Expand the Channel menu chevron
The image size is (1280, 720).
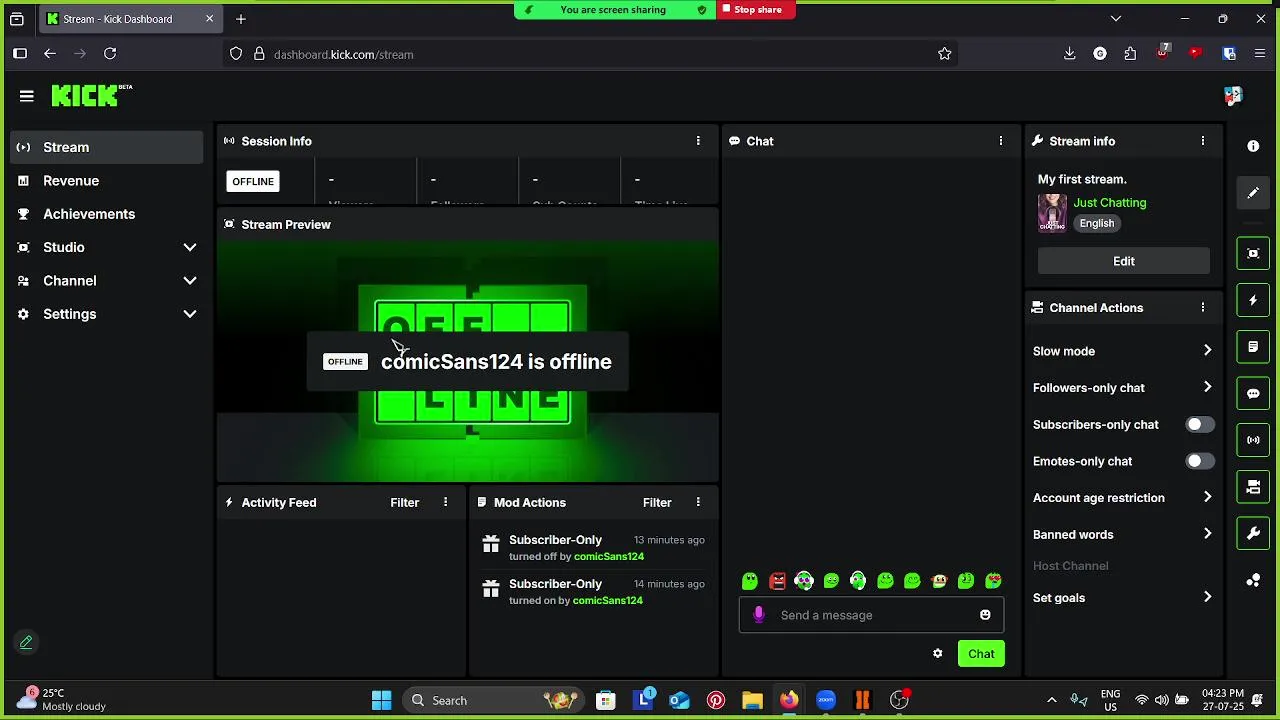[x=190, y=281]
